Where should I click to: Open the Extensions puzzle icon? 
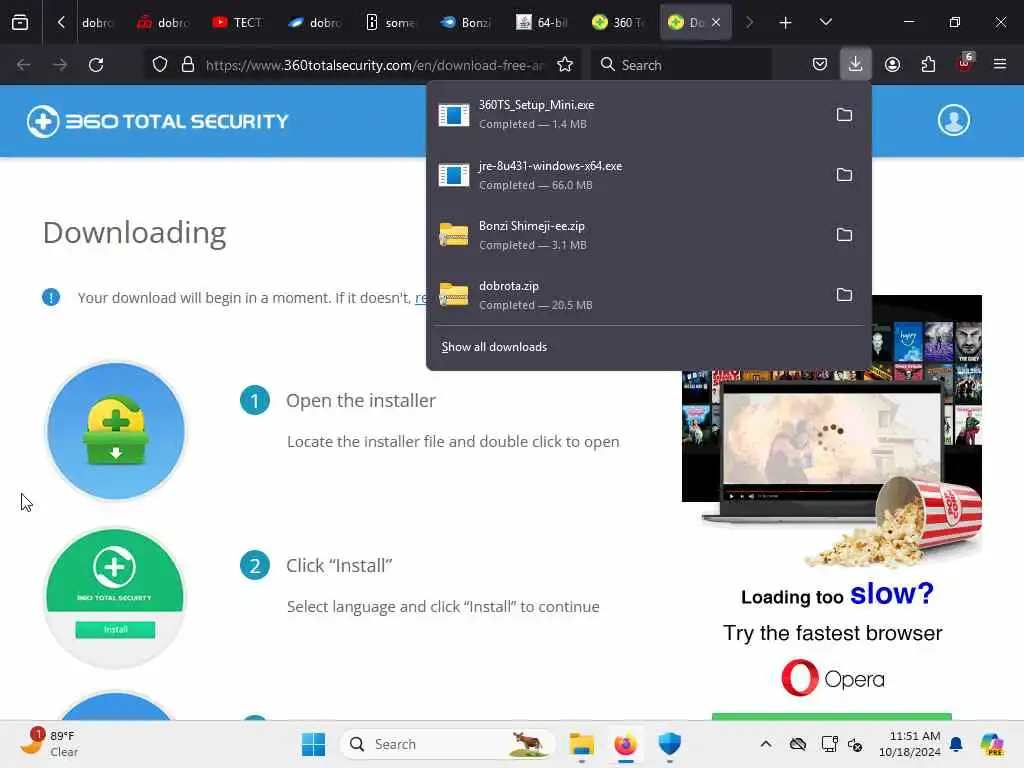coord(928,64)
